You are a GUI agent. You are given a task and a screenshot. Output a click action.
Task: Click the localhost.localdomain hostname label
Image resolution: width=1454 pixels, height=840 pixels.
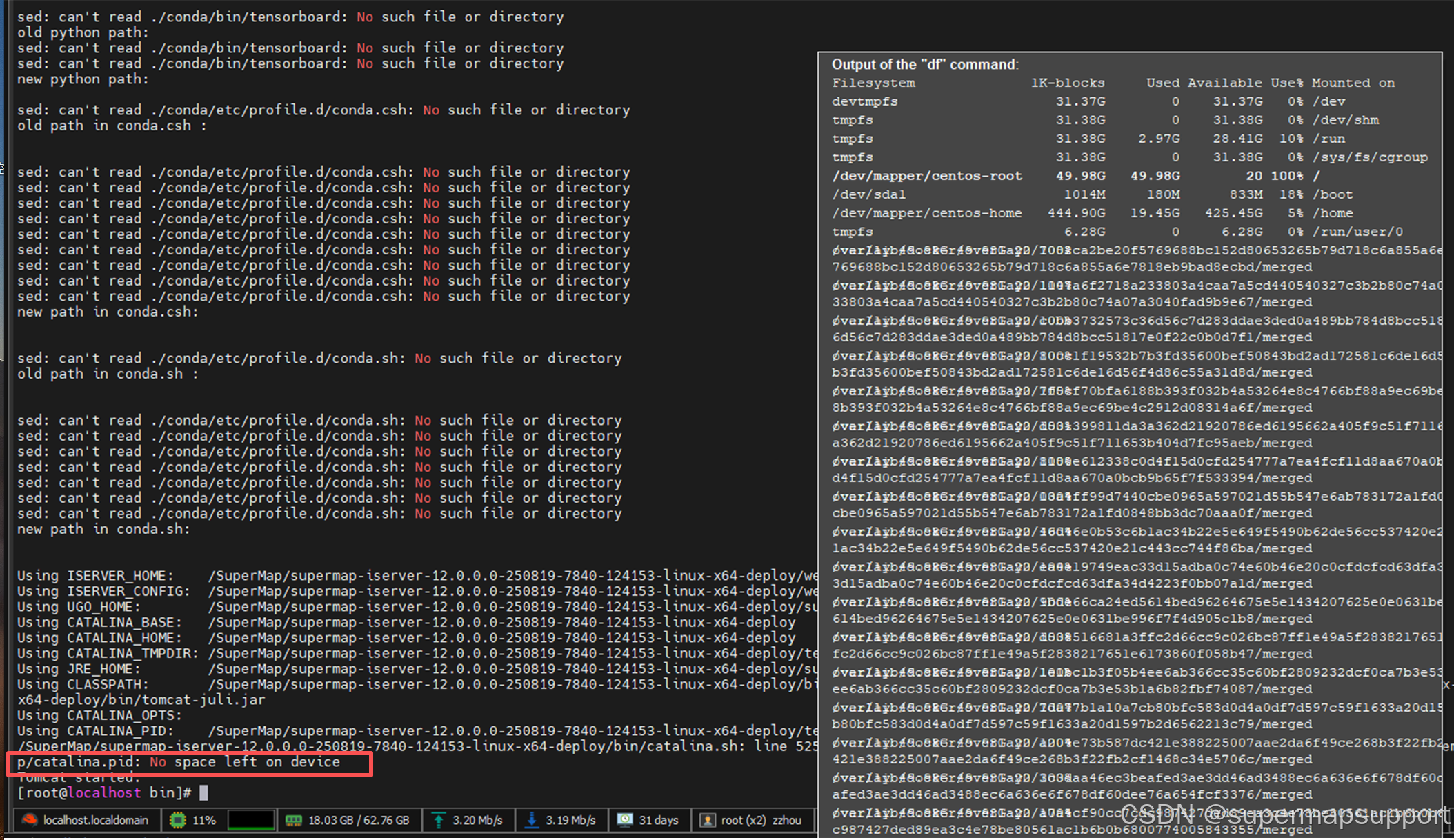pyautogui.click(x=95, y=820)
